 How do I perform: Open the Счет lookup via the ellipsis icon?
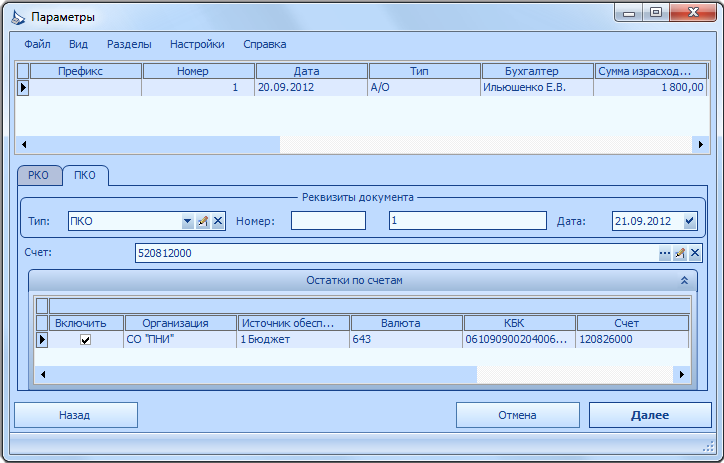[x=664, y=253]
